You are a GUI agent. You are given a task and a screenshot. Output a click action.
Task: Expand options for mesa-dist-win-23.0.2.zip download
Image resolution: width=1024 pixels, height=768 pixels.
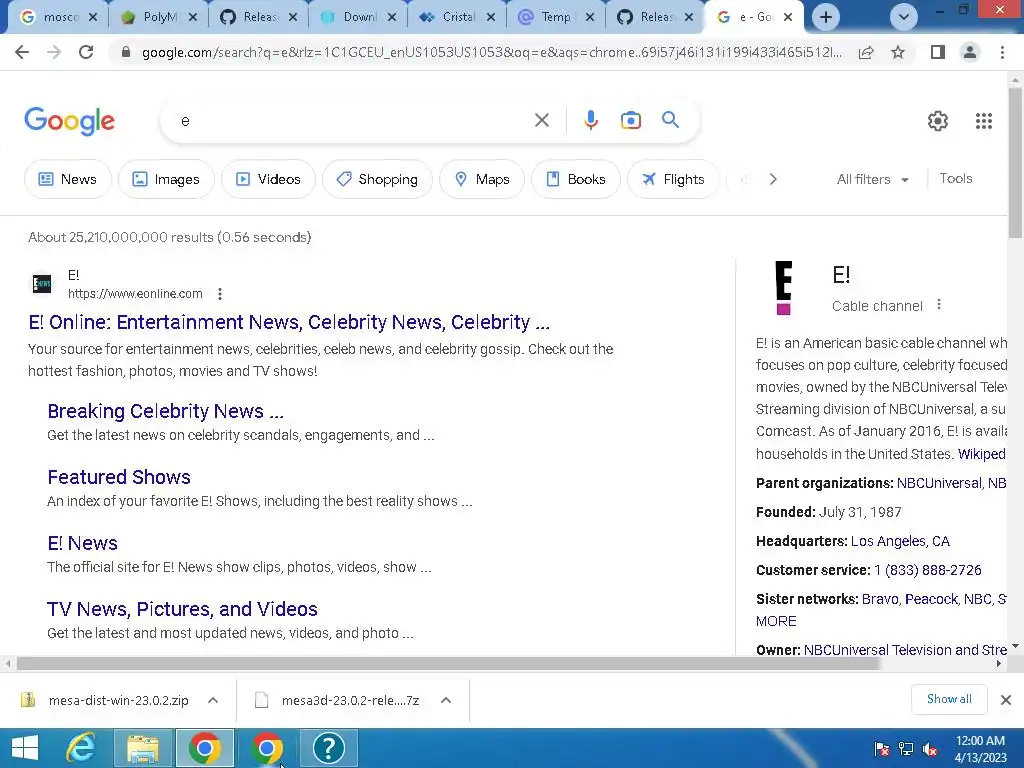pyautogui.click(x=213, y=700)
